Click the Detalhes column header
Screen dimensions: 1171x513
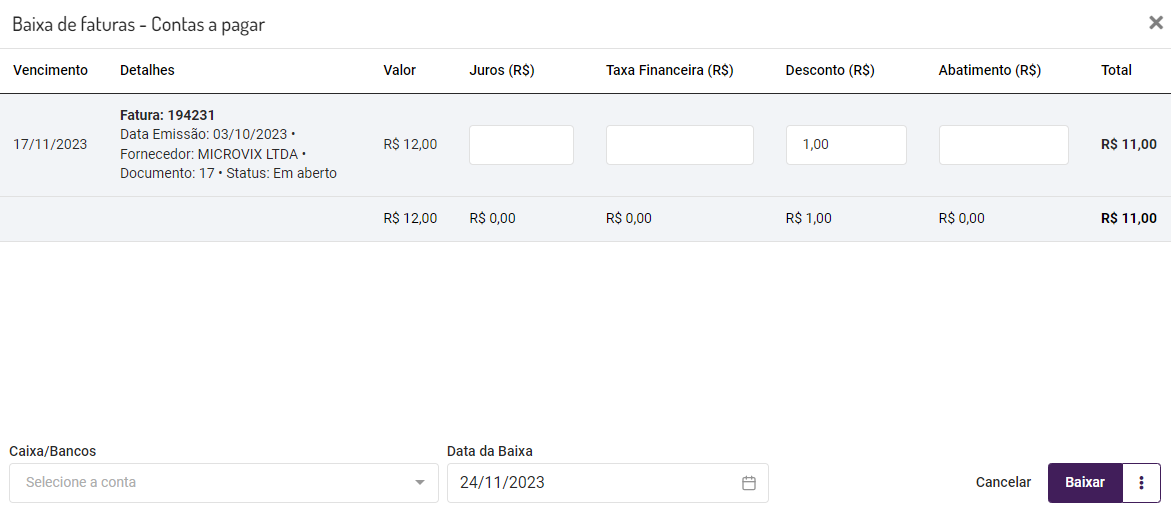tap(147, 70)
